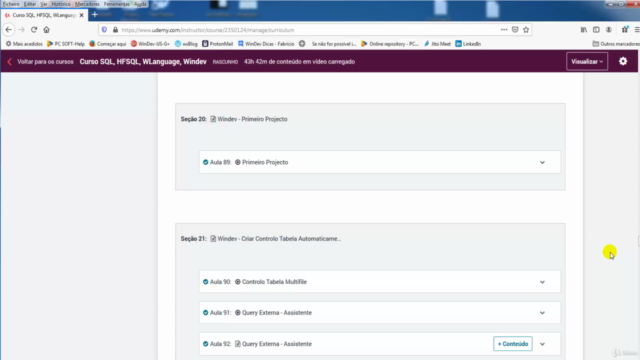Open the ProtonMail bookmark
Screen dimensions: 640x360
(217, 44)
